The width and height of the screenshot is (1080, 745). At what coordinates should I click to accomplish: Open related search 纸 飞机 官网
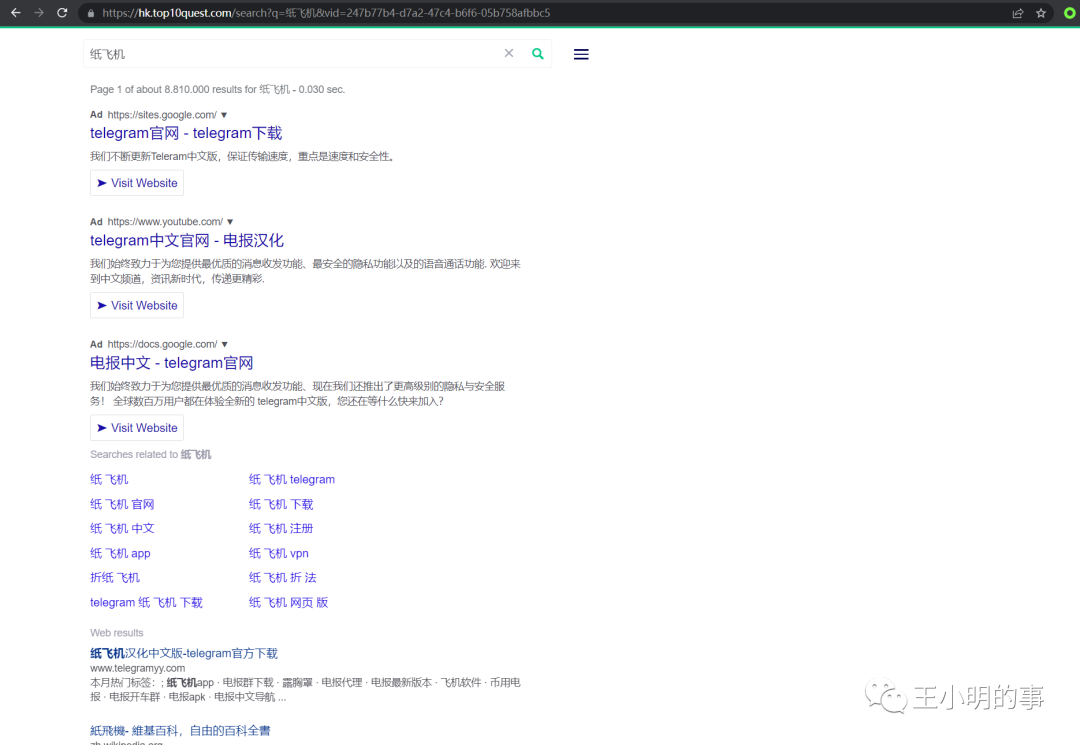(x=122, y=504)
